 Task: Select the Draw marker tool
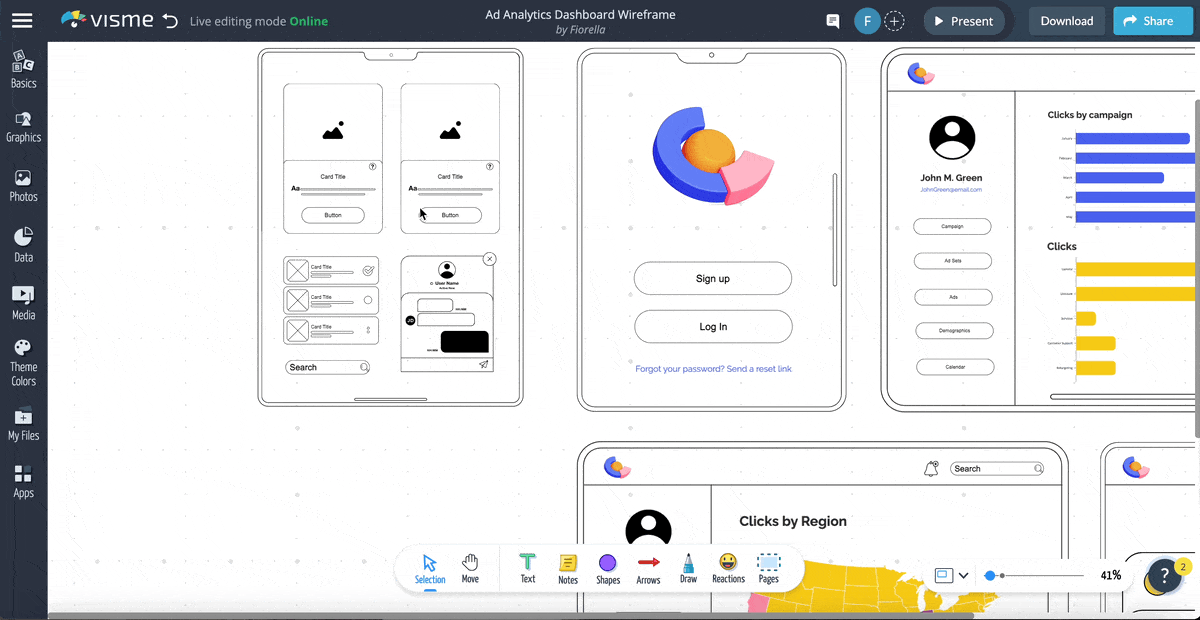[x=688, y=567]
